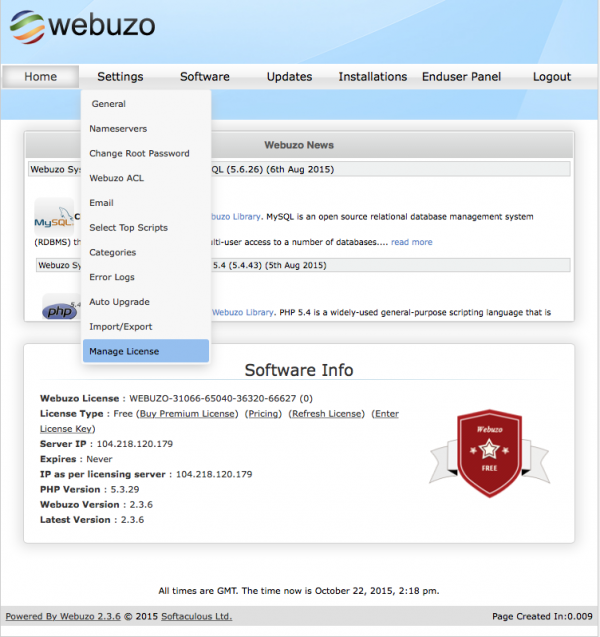This screenshot has height=637, width=600.
Task: Open Powered By Webuzo 2.3.6 footer link
Action: point(63,617)
